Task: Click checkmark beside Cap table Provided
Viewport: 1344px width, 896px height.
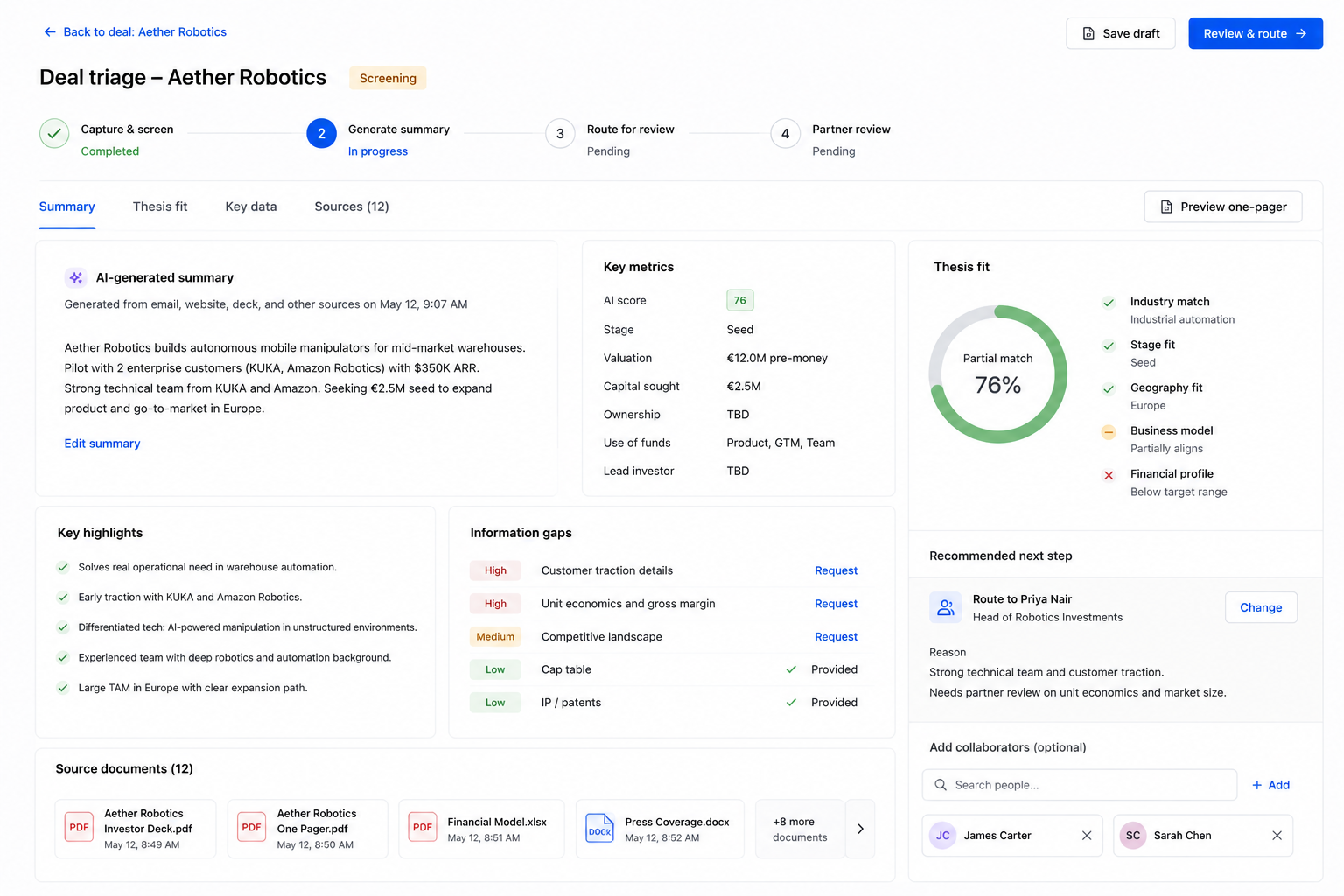Action: click(791, 669)
